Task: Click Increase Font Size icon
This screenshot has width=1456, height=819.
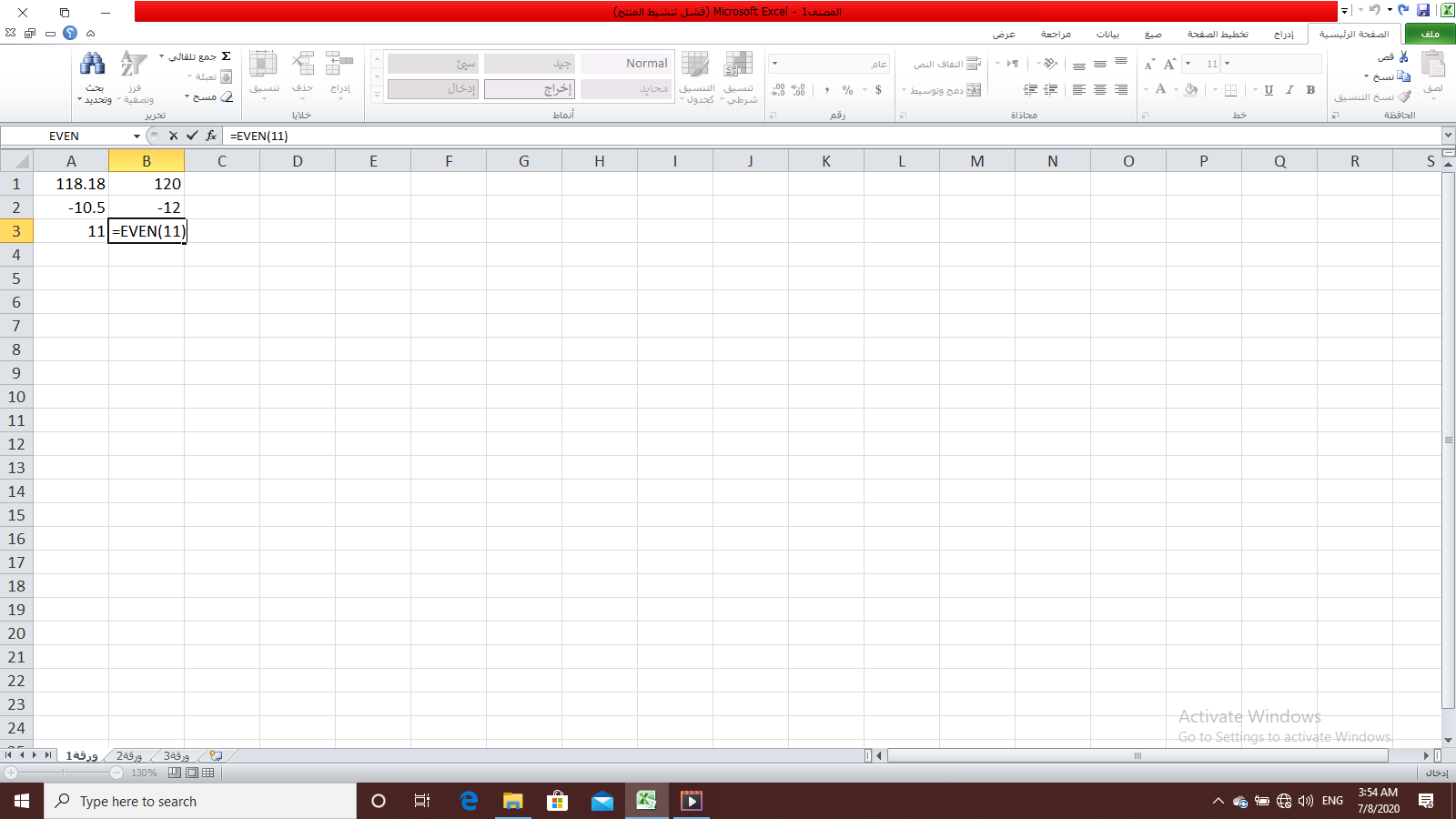Action: 1169,64
